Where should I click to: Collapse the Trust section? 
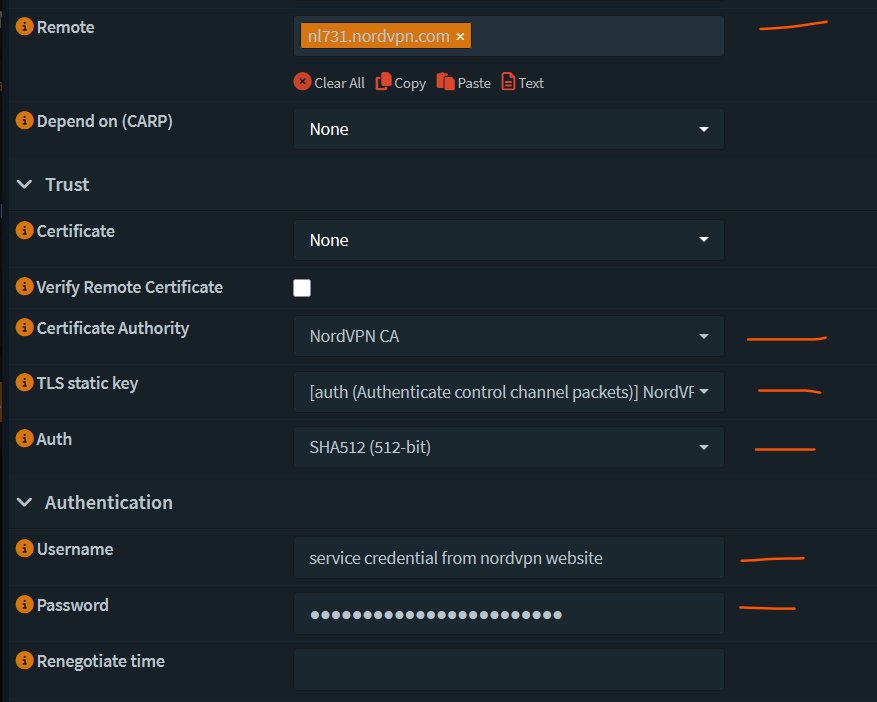[24, 185]
